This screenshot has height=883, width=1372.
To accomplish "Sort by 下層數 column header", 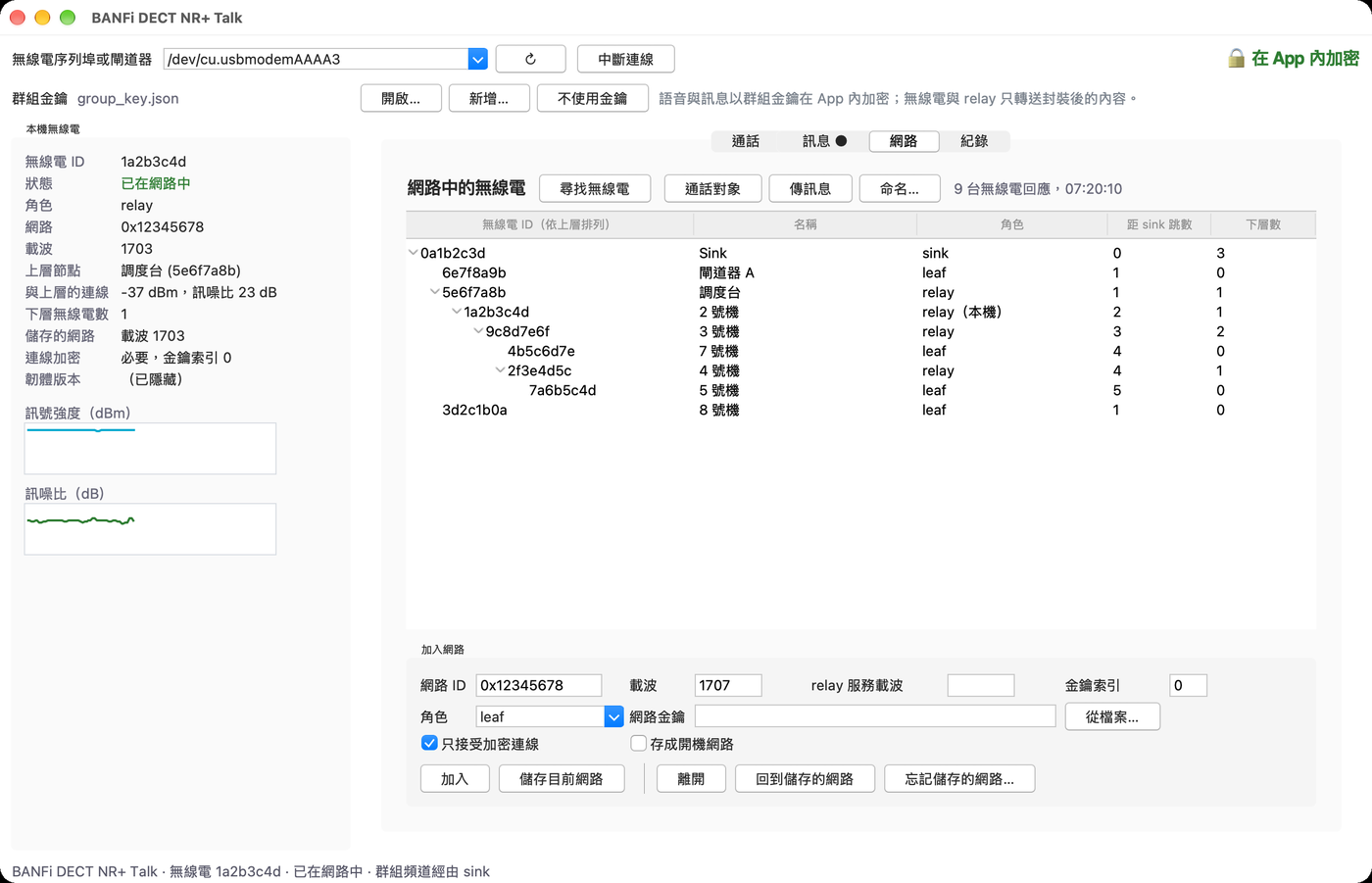I will coord(1263,224).
